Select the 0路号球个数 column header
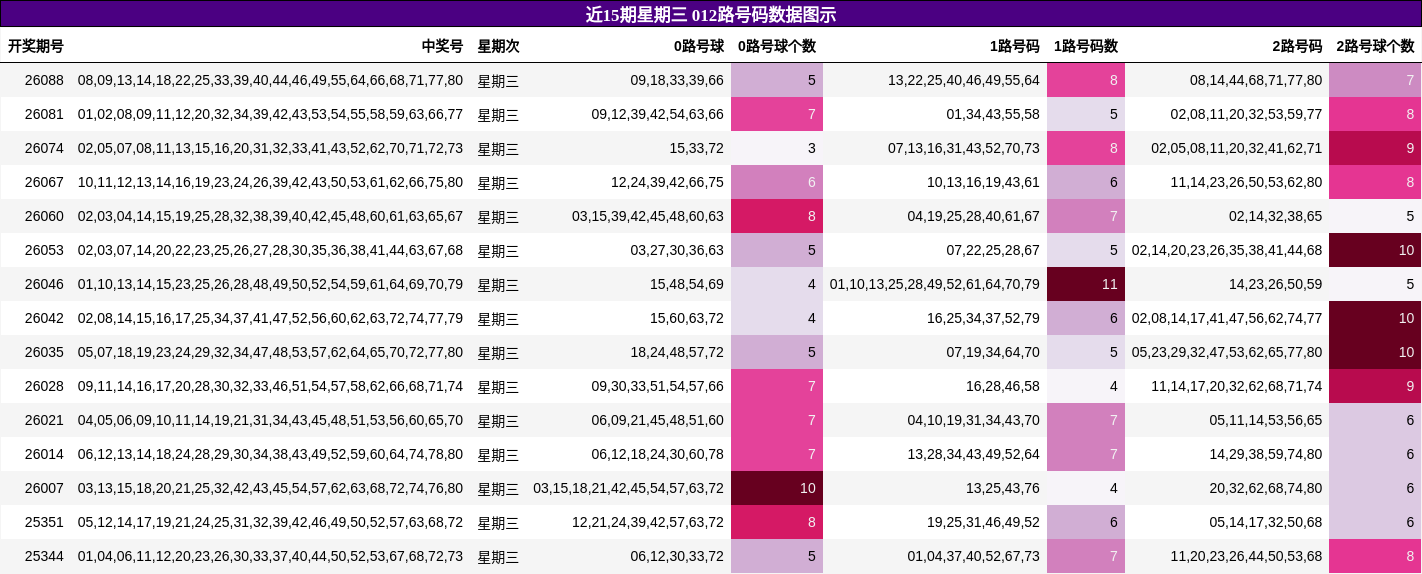The height and width of the screenshot is (574, 1422). tap(776, 46)
